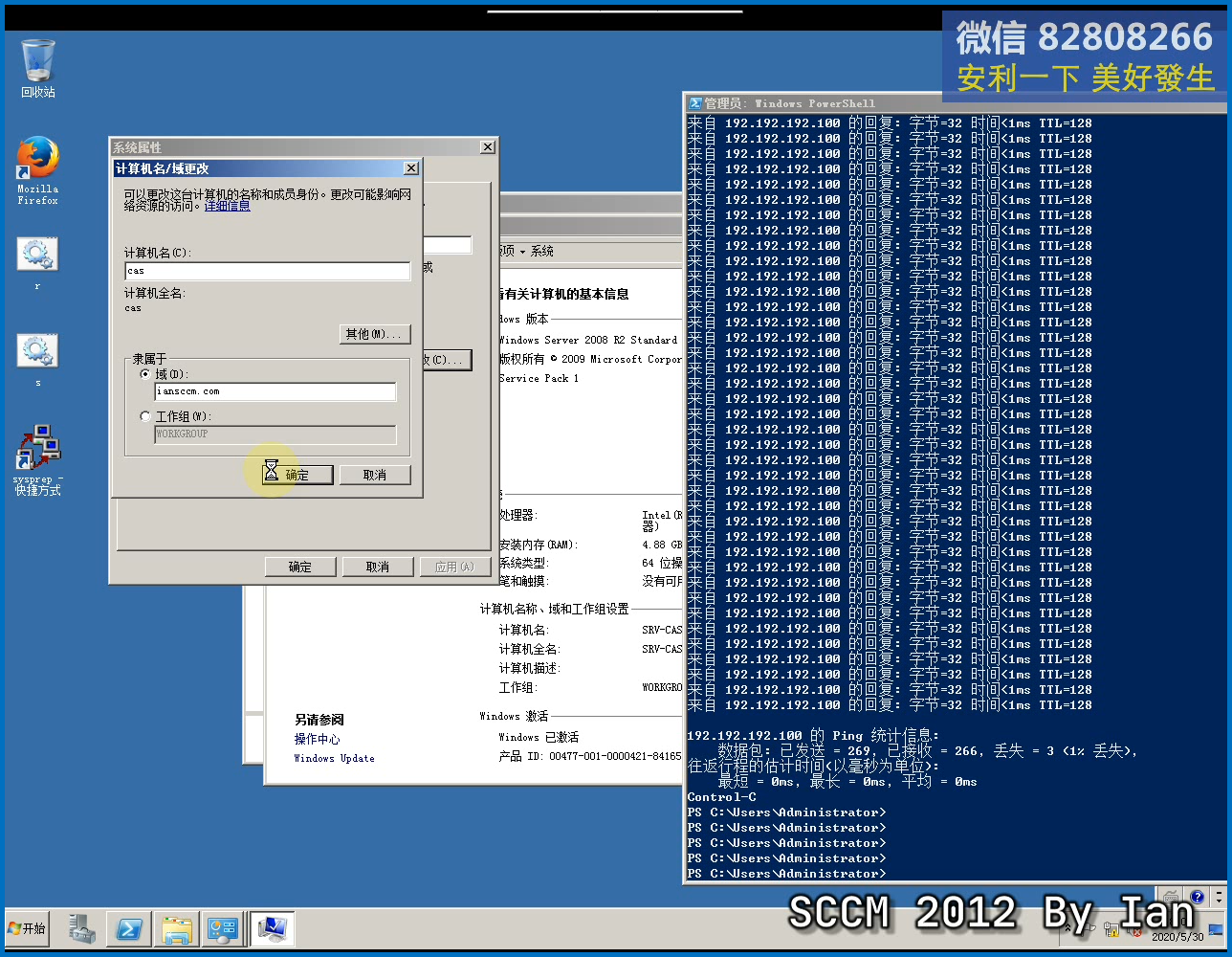Open Server Manager from the taskbar
The image size is (1232, 957).
pyautogui.click(x=82, y=928)
